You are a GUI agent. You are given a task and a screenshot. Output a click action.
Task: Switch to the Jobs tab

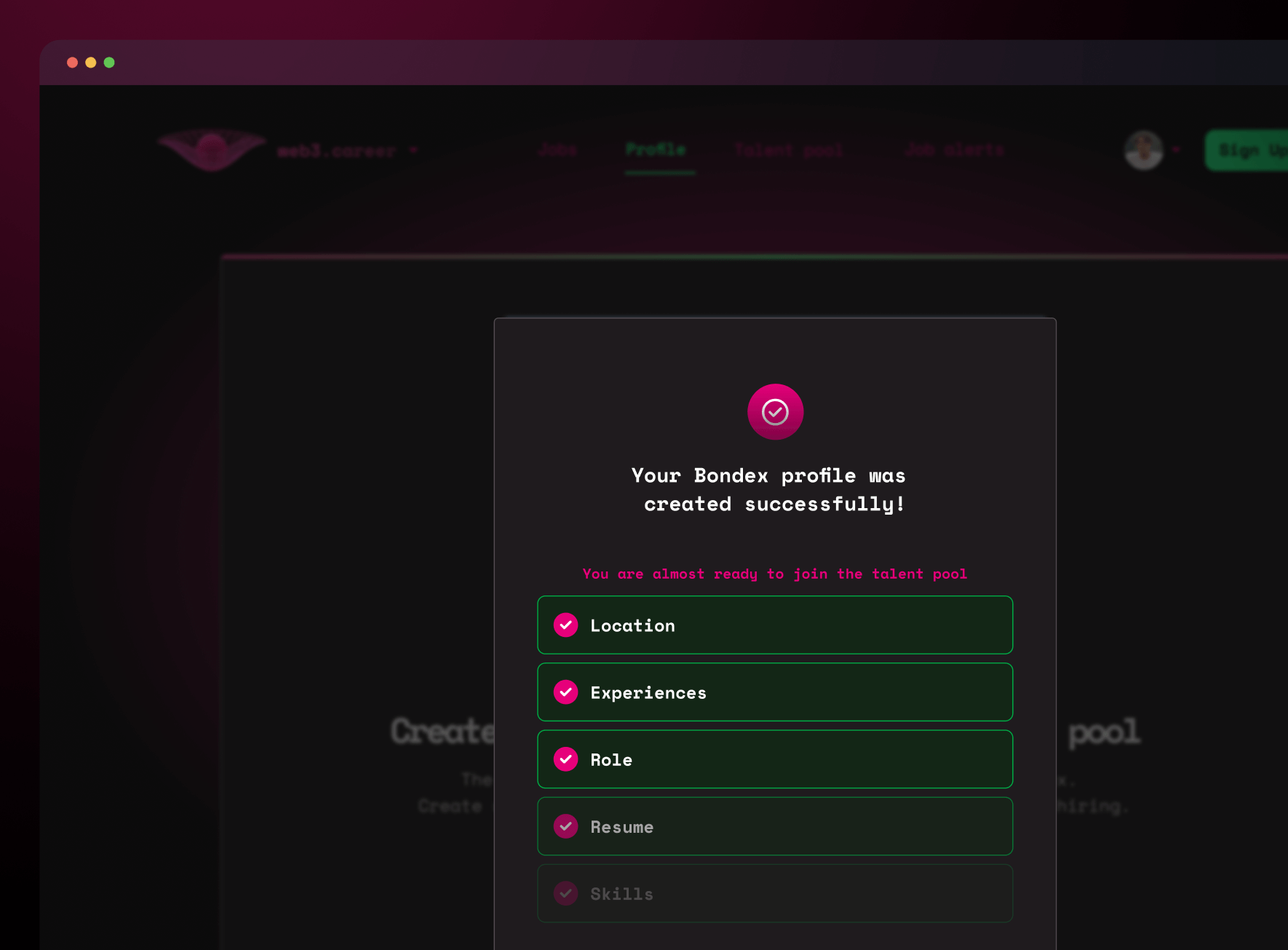tap(557, 150)
